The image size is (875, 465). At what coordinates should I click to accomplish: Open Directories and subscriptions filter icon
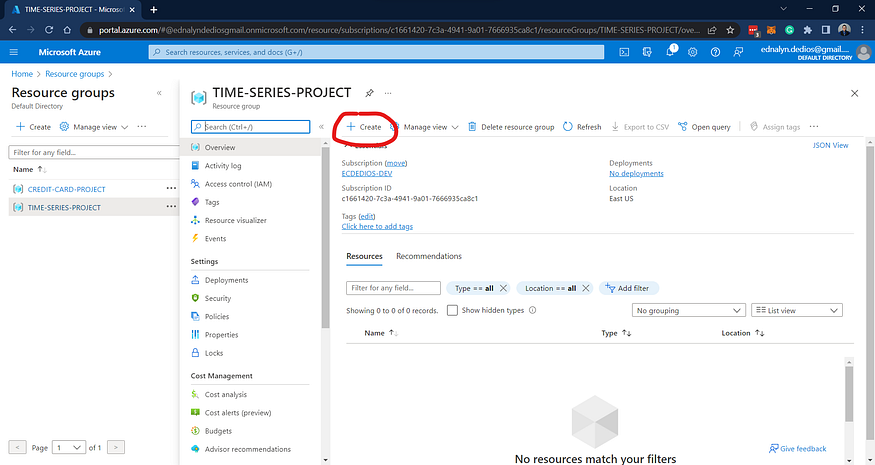click(x=647, y=52)
